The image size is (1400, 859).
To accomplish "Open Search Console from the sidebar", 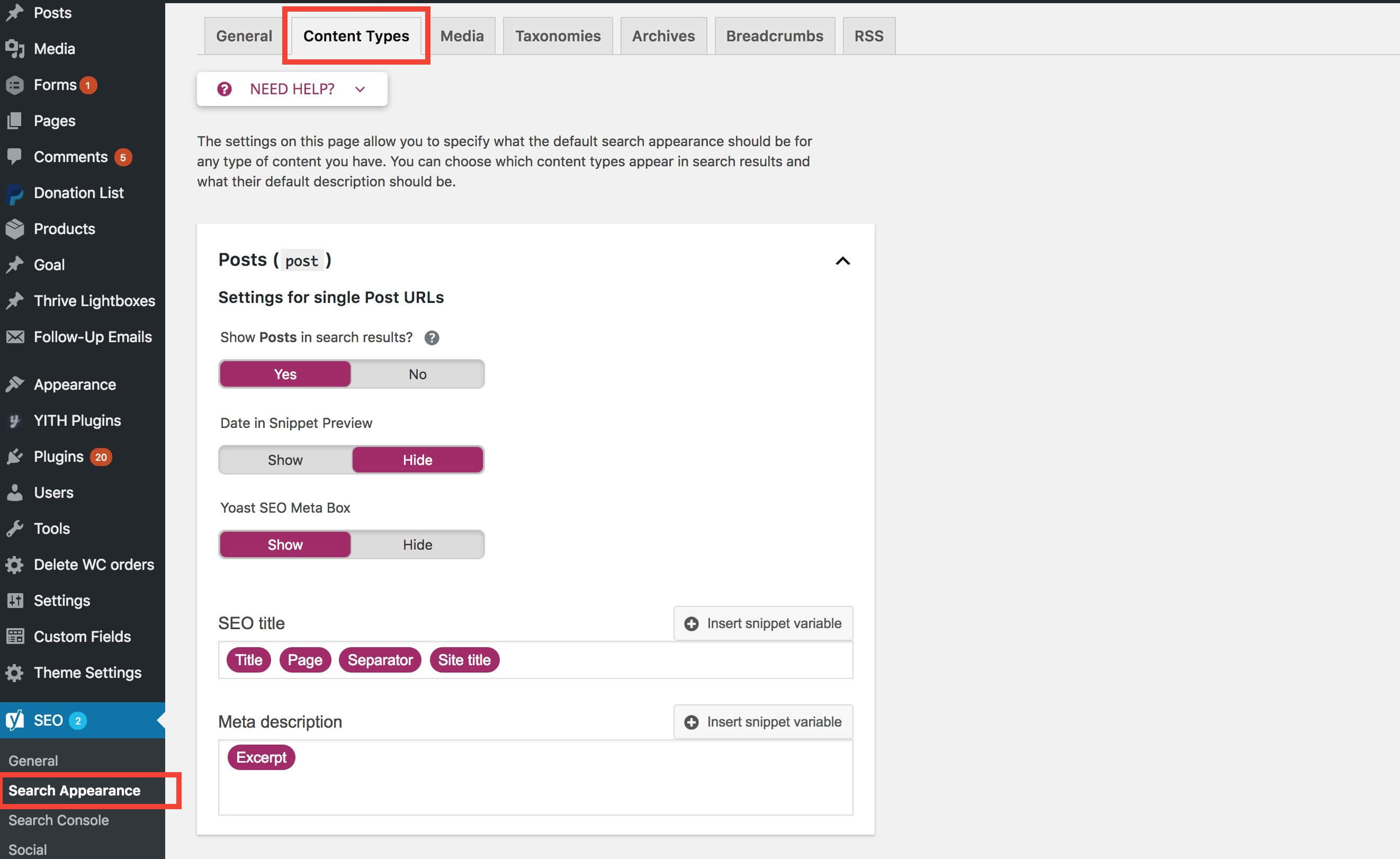I will tap(59, 820).
